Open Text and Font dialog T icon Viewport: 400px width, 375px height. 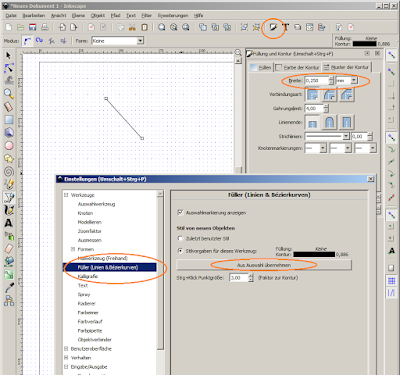tap(286, 27)
